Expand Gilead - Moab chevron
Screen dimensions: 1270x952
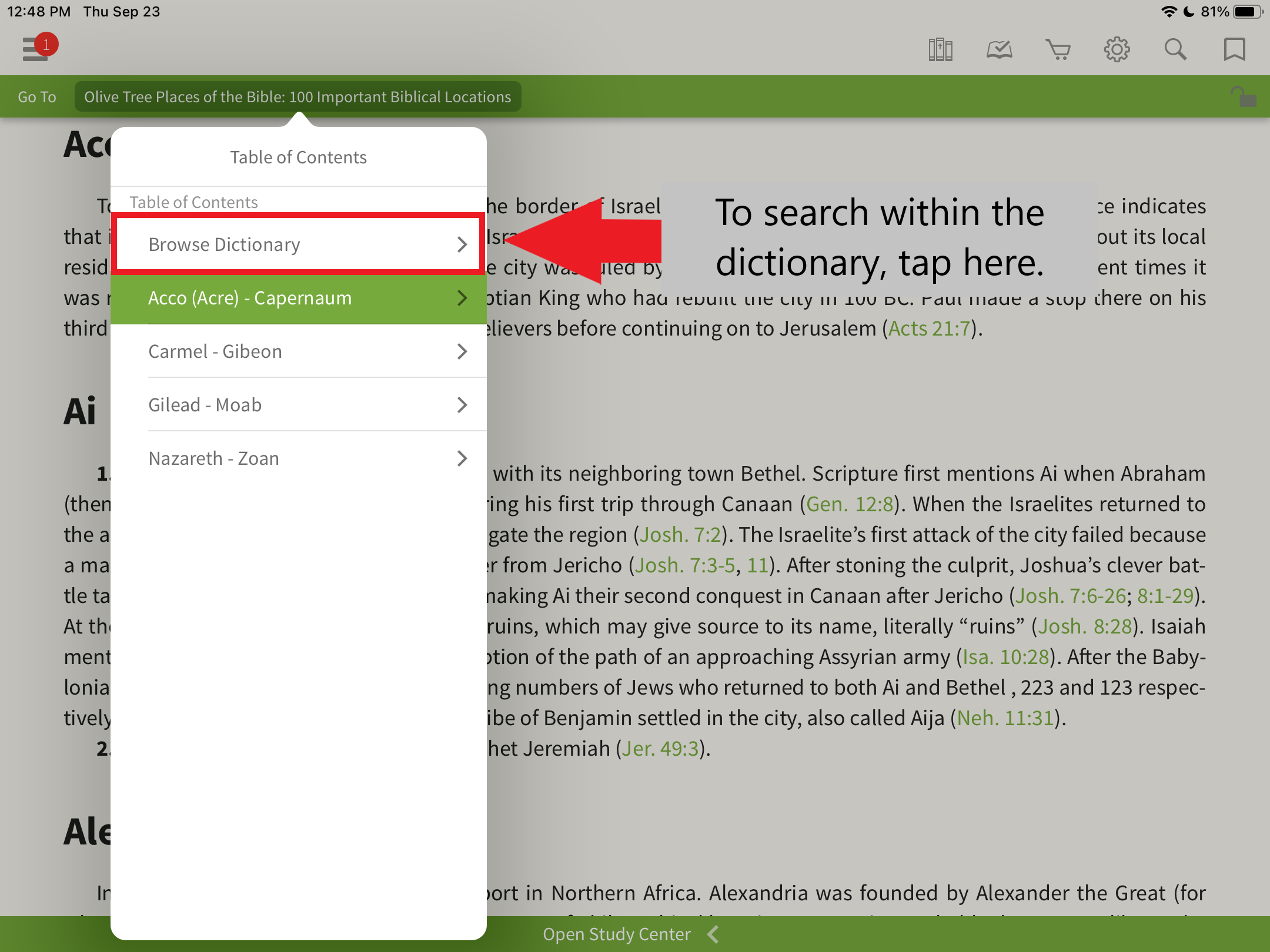point(462,405)
